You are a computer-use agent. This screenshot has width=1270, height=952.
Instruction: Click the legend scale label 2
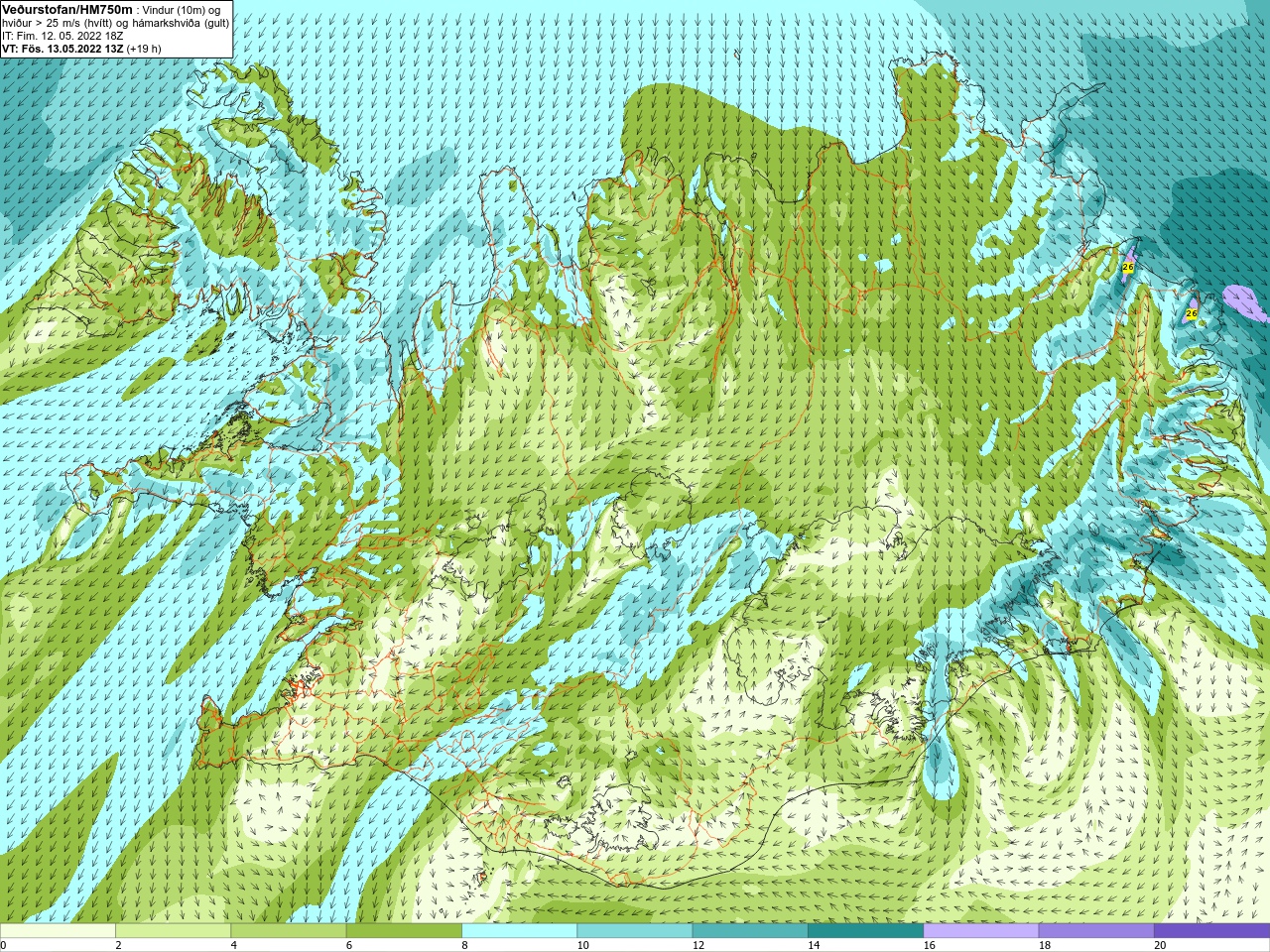tap(119, 945)
